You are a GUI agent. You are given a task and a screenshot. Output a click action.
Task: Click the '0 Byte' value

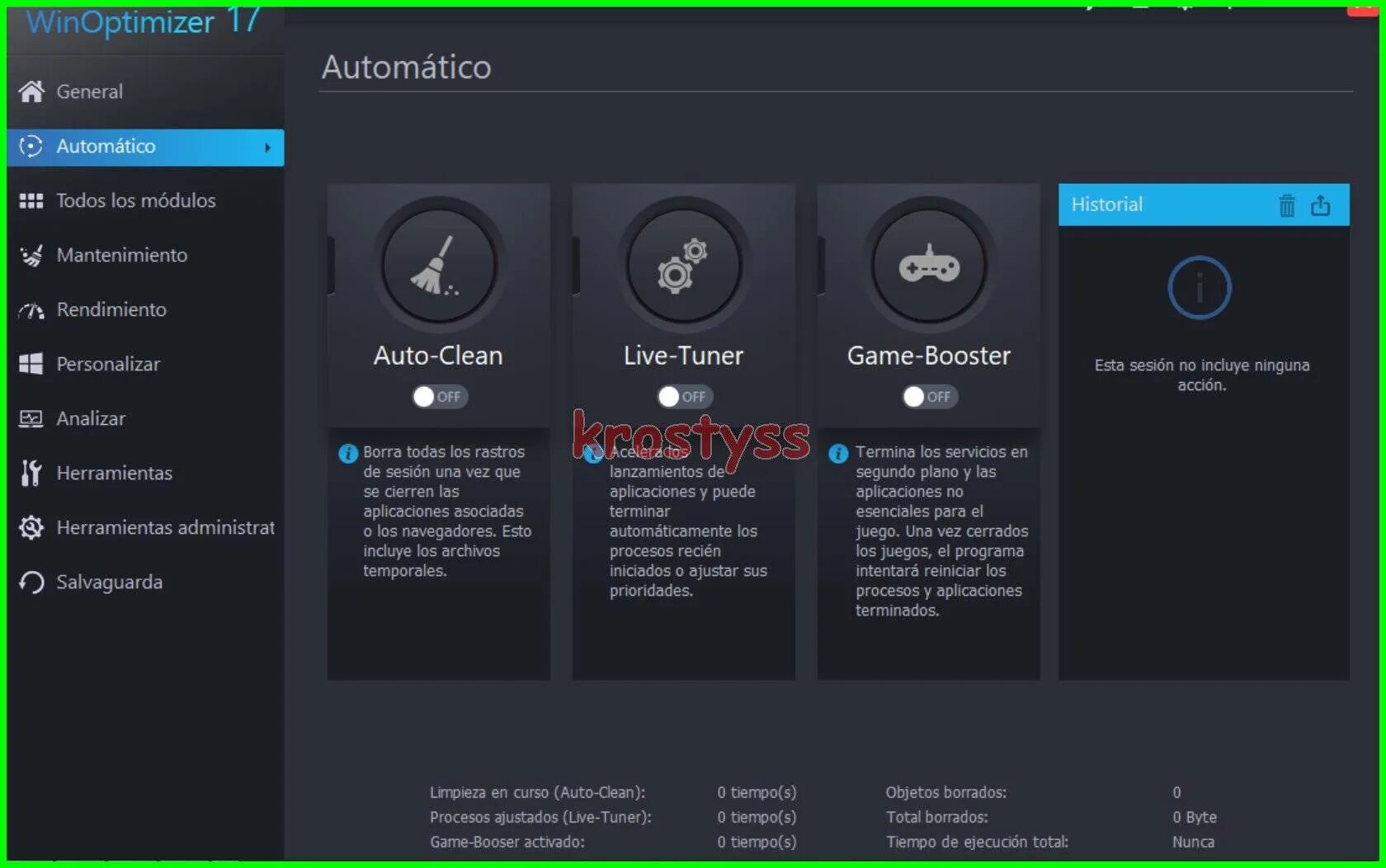1195,817
